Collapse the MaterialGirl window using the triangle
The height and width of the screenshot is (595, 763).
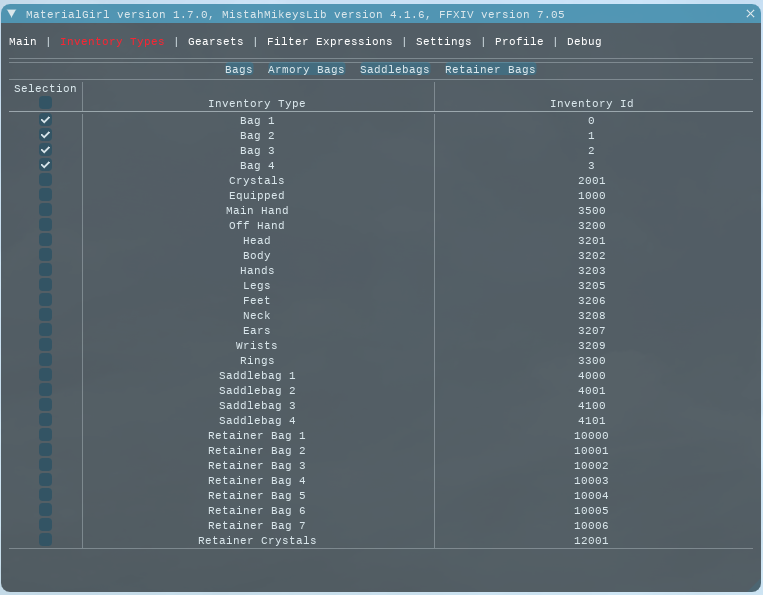click(x=12, y=14)
